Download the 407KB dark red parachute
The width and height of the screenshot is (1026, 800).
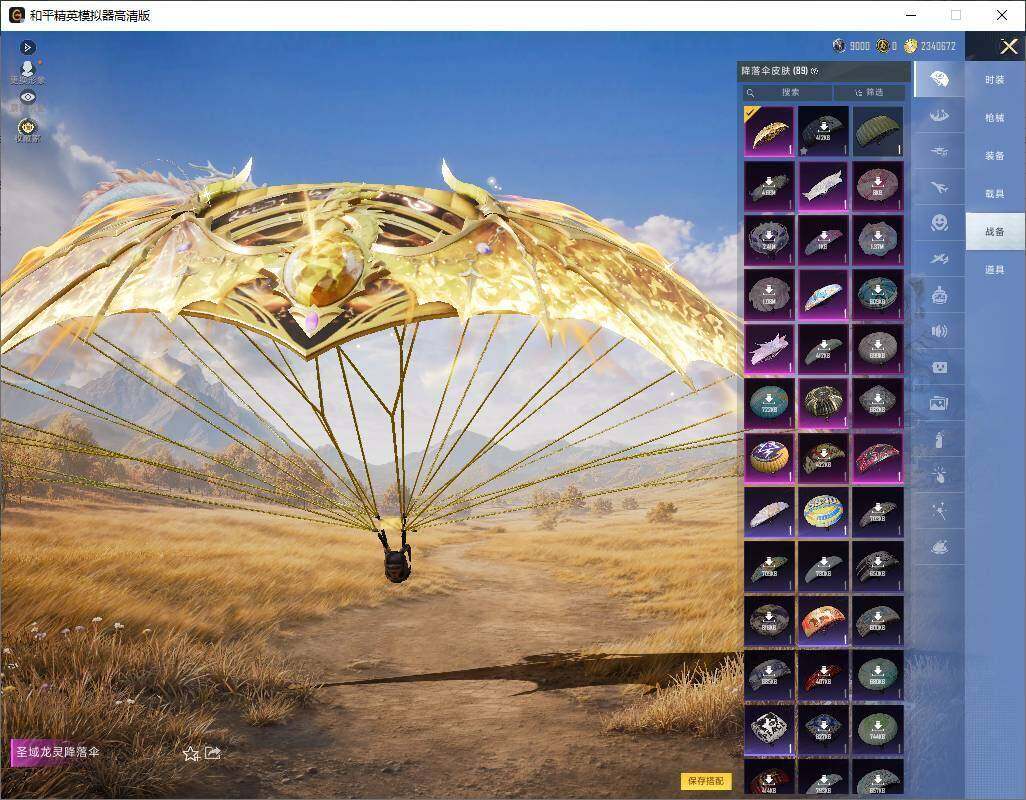(823, 675)
